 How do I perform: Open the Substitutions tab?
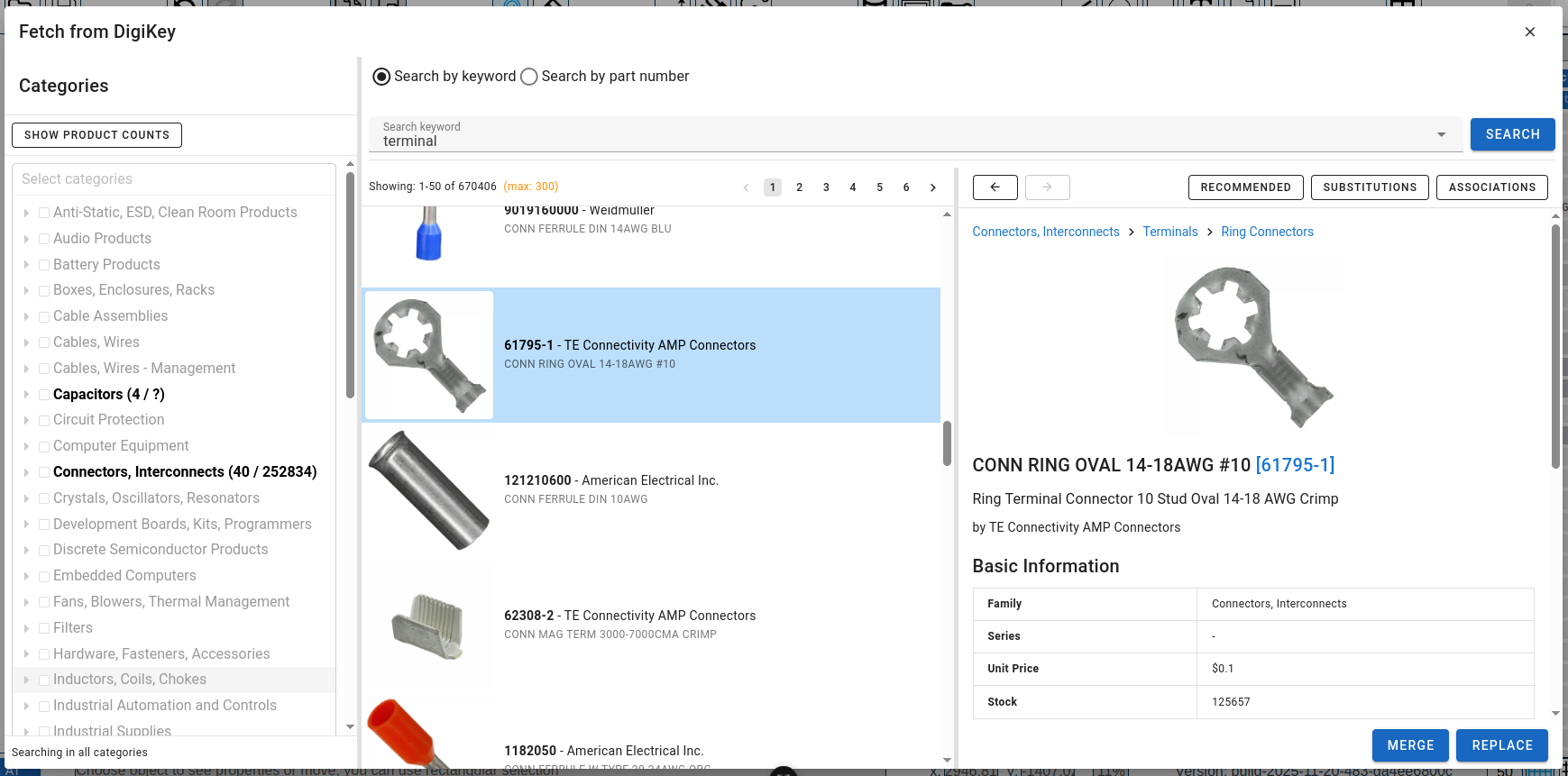coord(1369,187)
